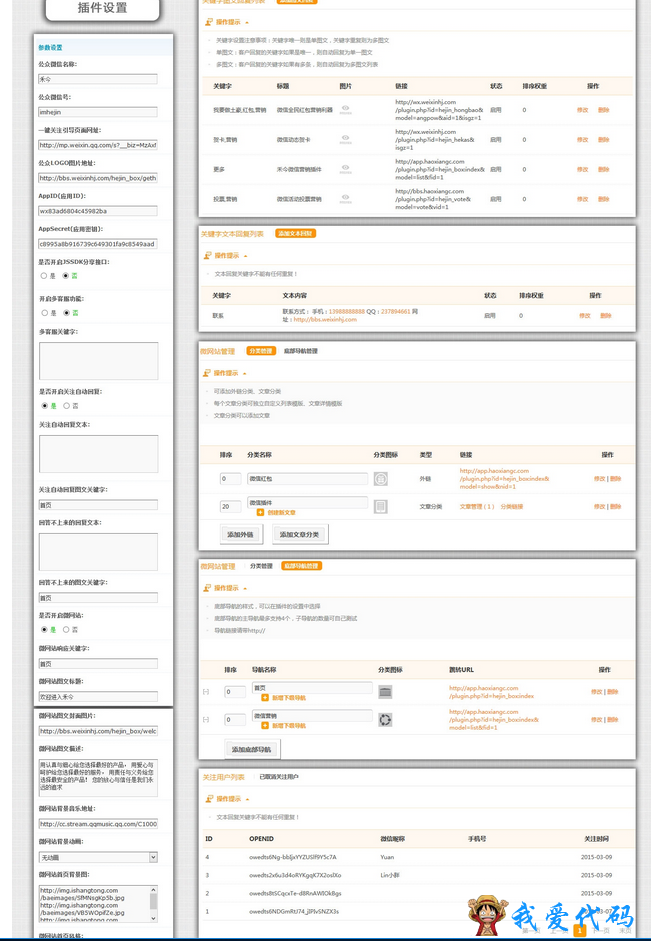
Task: Click plus icon under 首页 navigation name
Action: [265, 698]
